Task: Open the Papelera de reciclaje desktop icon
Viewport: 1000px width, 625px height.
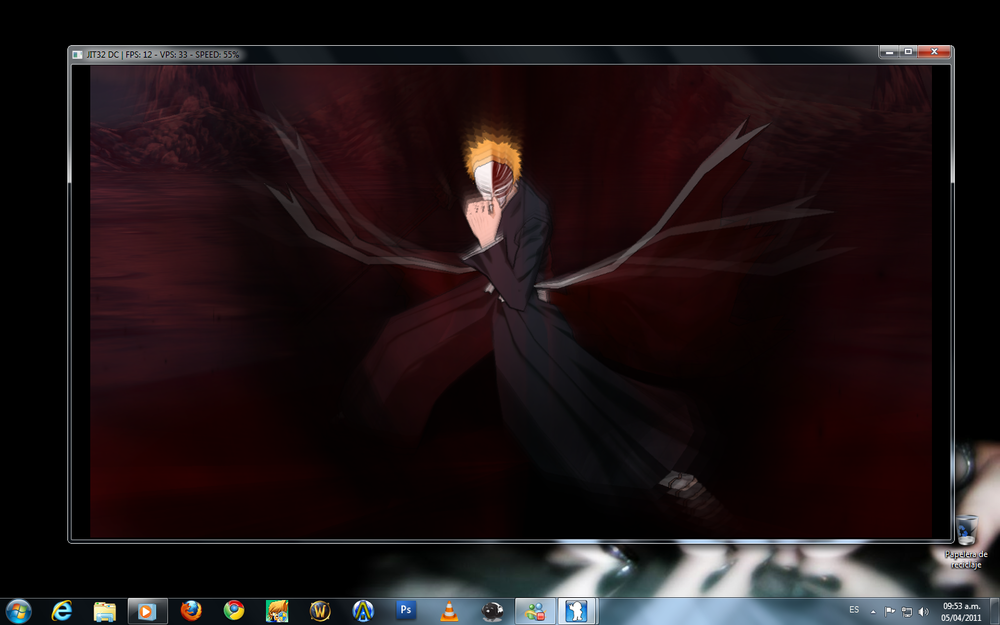Action: [966, 541]
